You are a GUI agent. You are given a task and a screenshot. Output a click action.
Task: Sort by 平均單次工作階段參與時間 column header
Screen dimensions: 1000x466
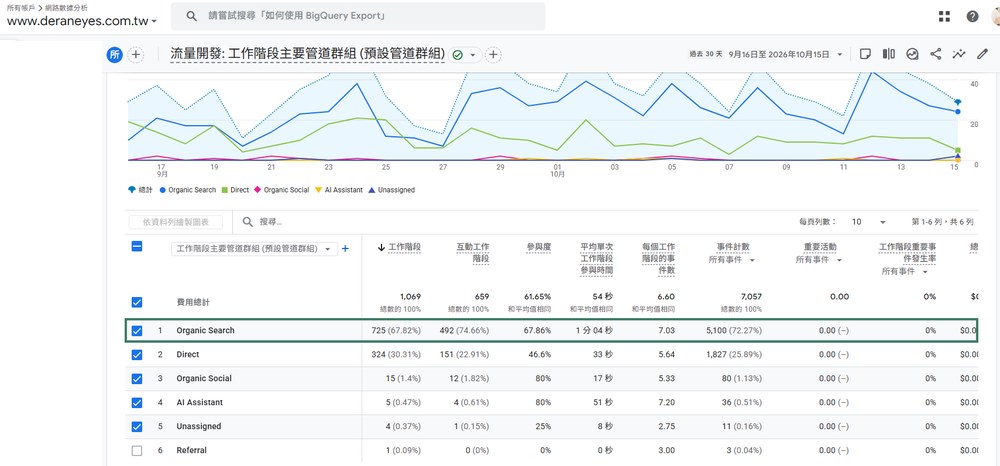coord(596,258)
